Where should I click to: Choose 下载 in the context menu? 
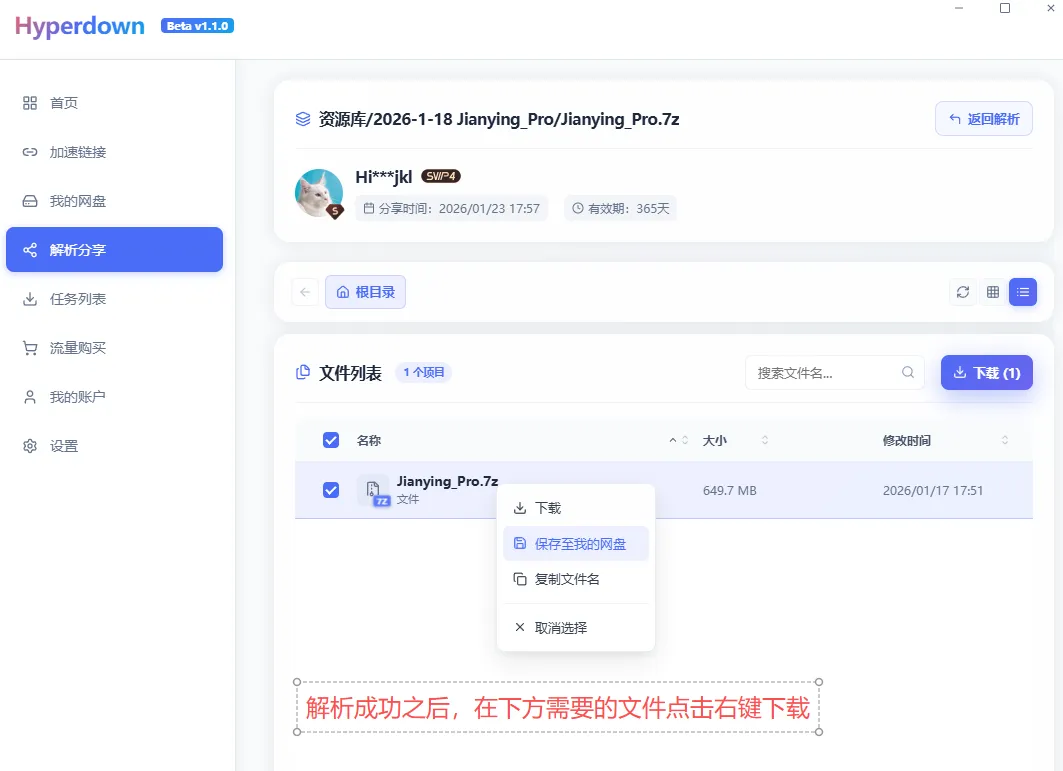tap(576, 508)
